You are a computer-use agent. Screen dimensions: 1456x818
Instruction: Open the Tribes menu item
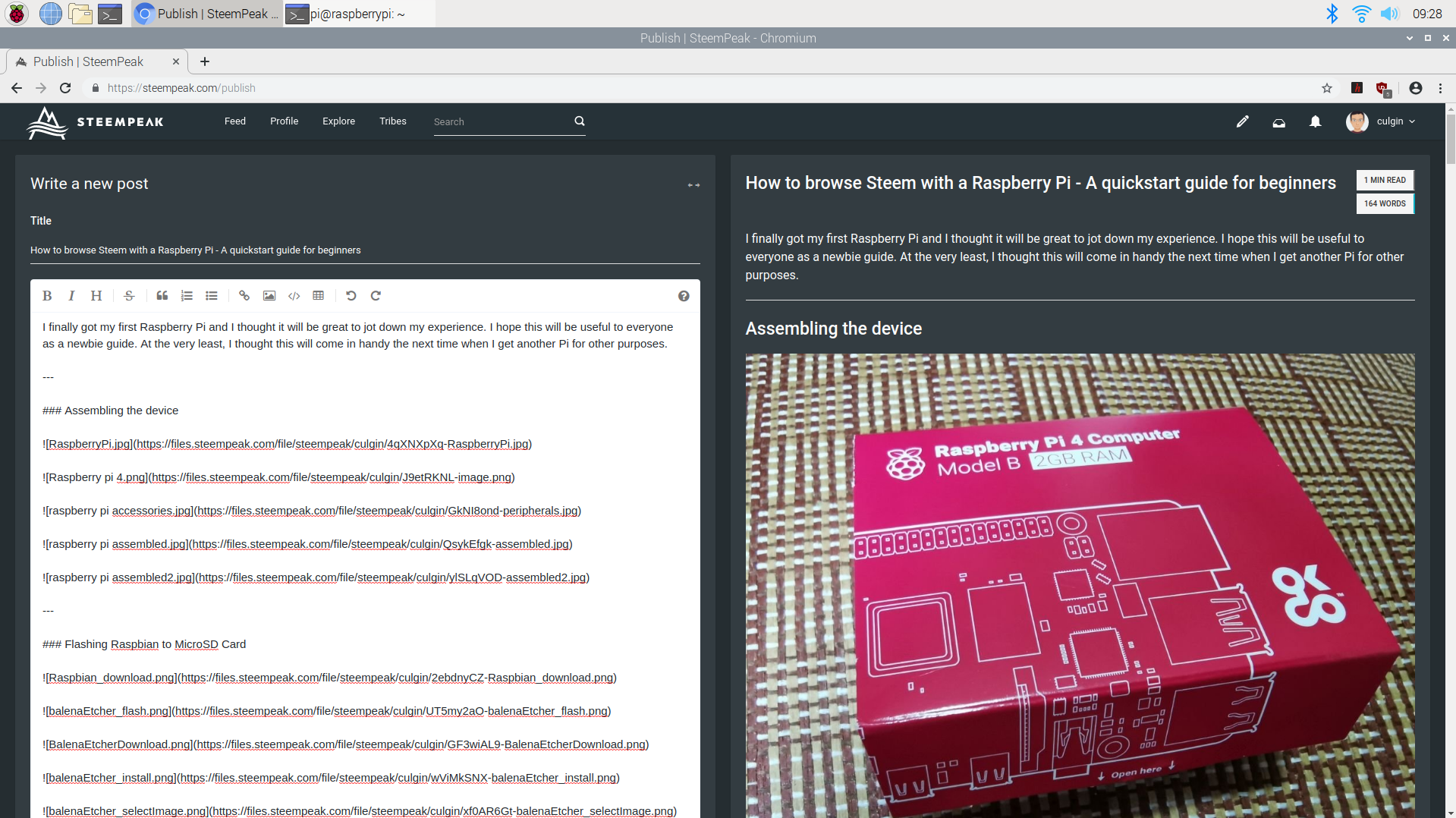(393, 121)
